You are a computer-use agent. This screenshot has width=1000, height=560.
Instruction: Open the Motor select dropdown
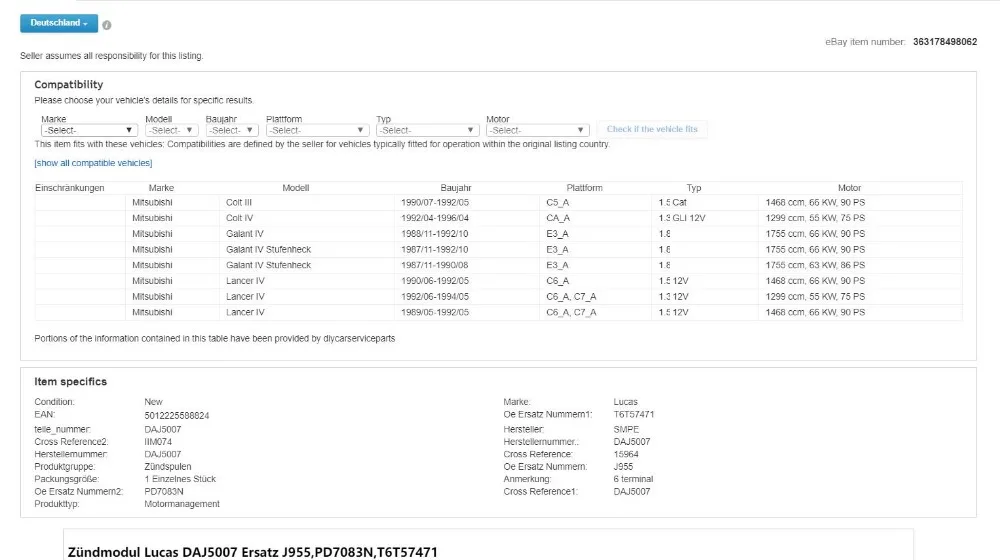pyautogui.click(x=537, y=130)
